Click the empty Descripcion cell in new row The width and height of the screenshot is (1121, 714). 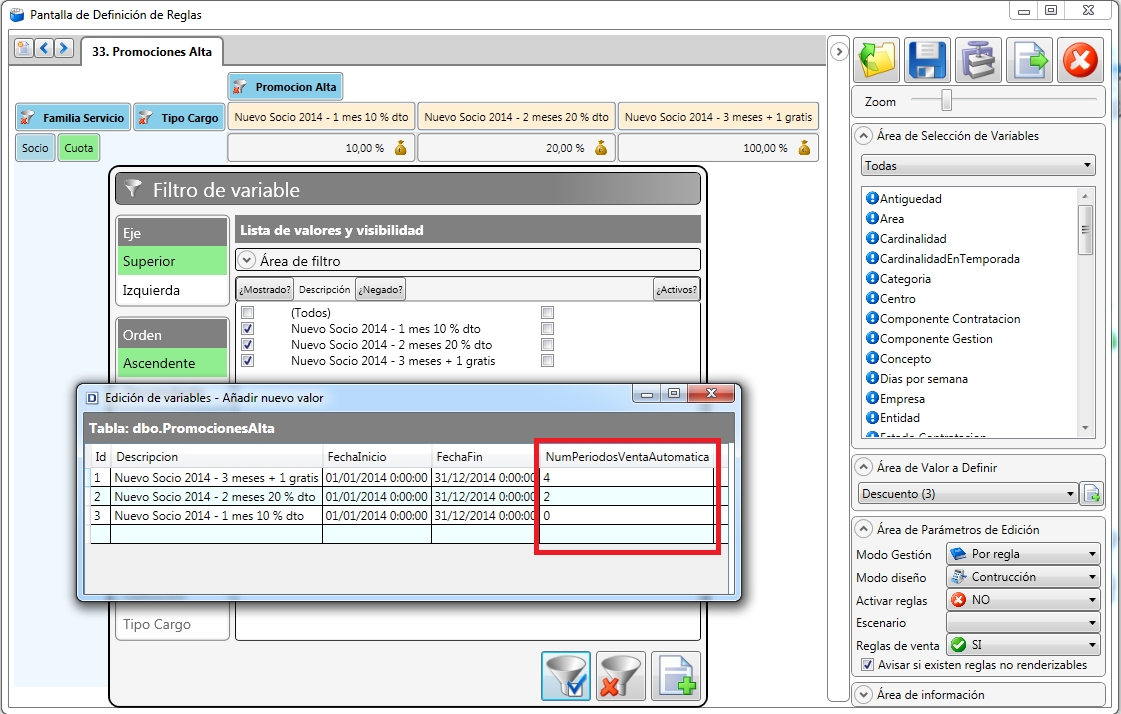click(x=217, y=534)
